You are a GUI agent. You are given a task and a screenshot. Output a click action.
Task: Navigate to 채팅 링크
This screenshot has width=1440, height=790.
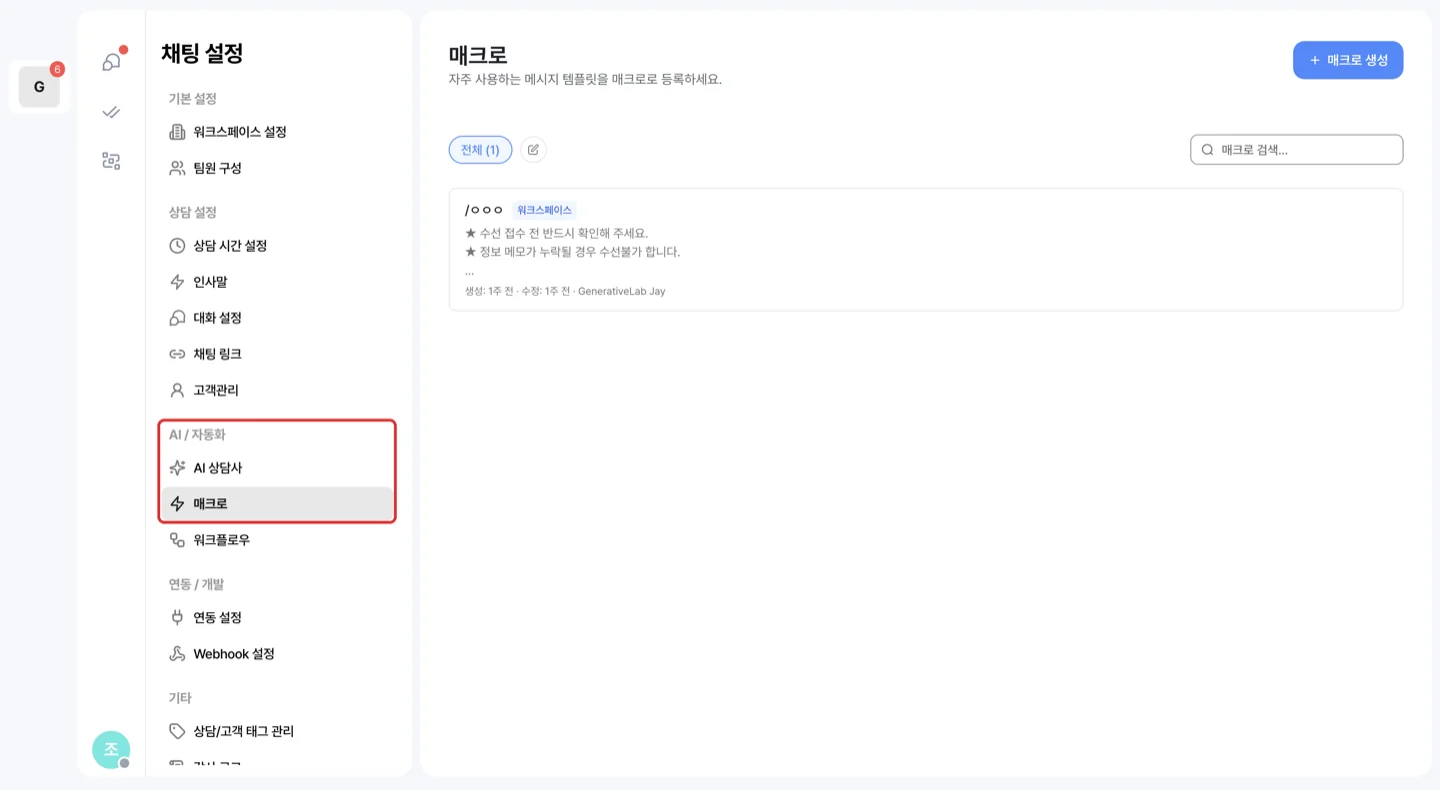(277, 354)
